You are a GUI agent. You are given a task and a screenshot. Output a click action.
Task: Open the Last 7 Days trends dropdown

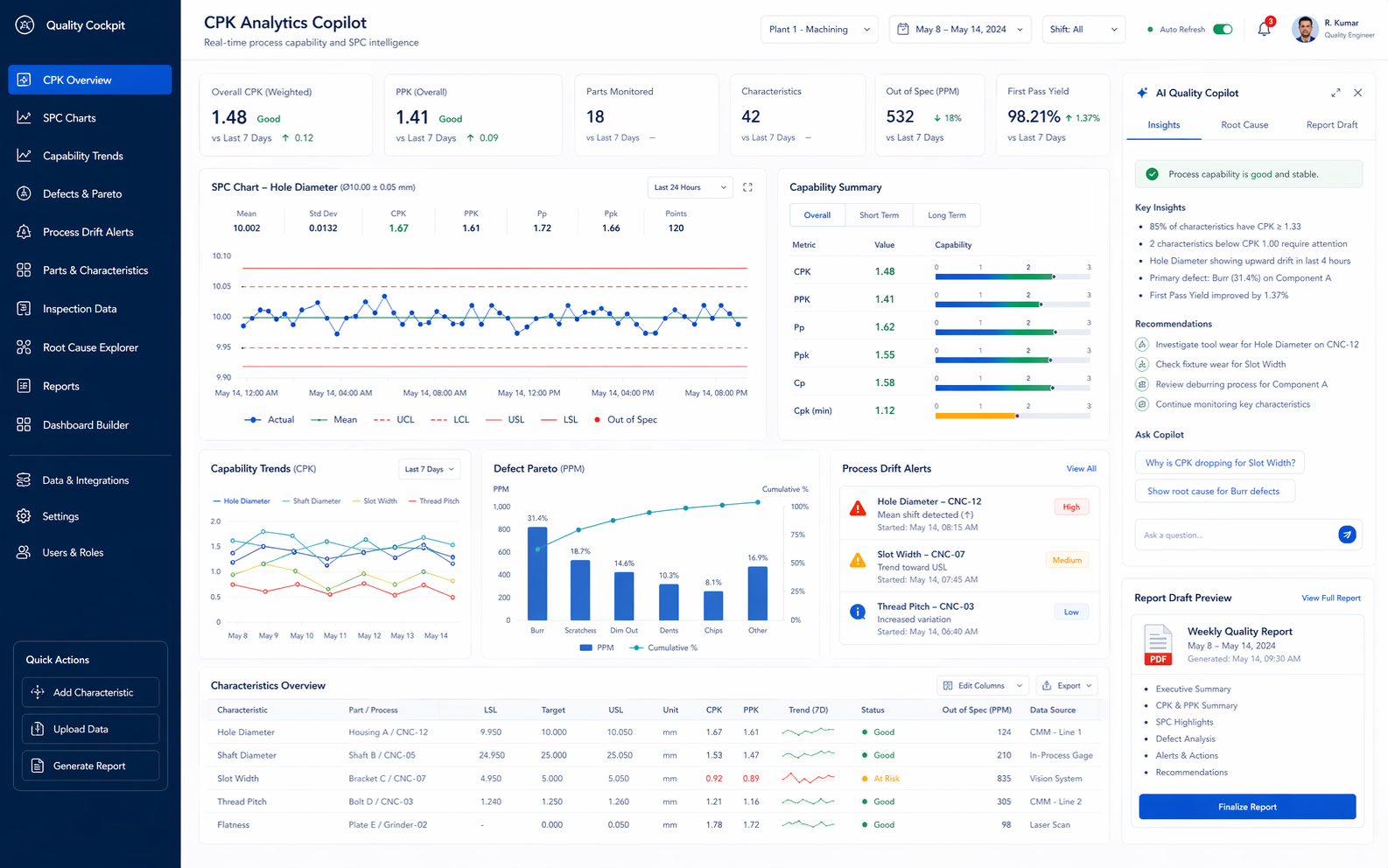(429, 469)
